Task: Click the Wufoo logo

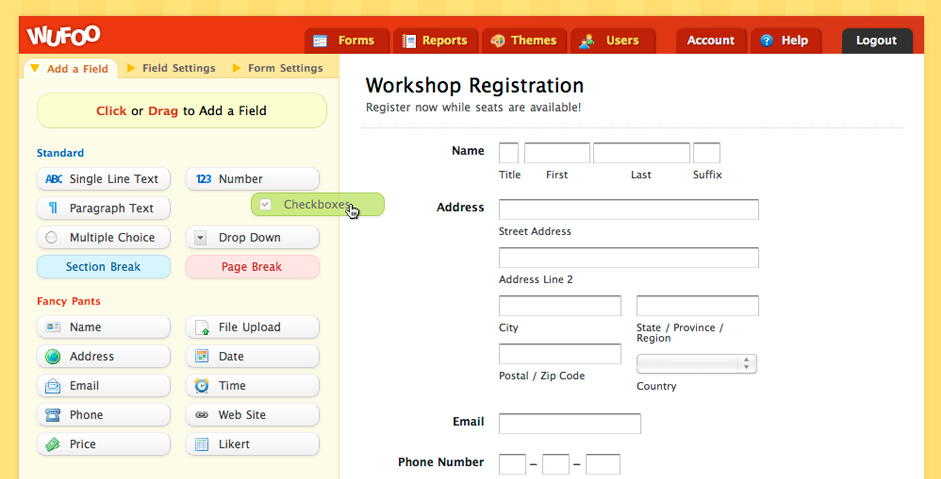Action: click(64, 36)
